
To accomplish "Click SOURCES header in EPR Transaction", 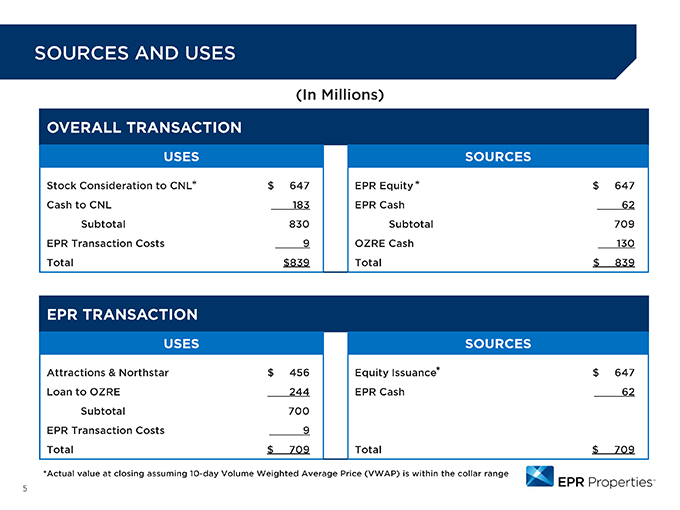I will (x=498, y=343).
